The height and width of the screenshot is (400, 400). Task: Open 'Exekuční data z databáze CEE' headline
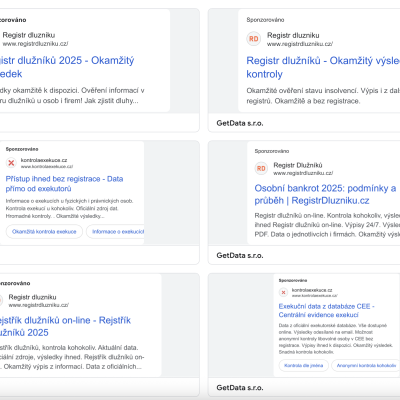(x=327, y=310)
